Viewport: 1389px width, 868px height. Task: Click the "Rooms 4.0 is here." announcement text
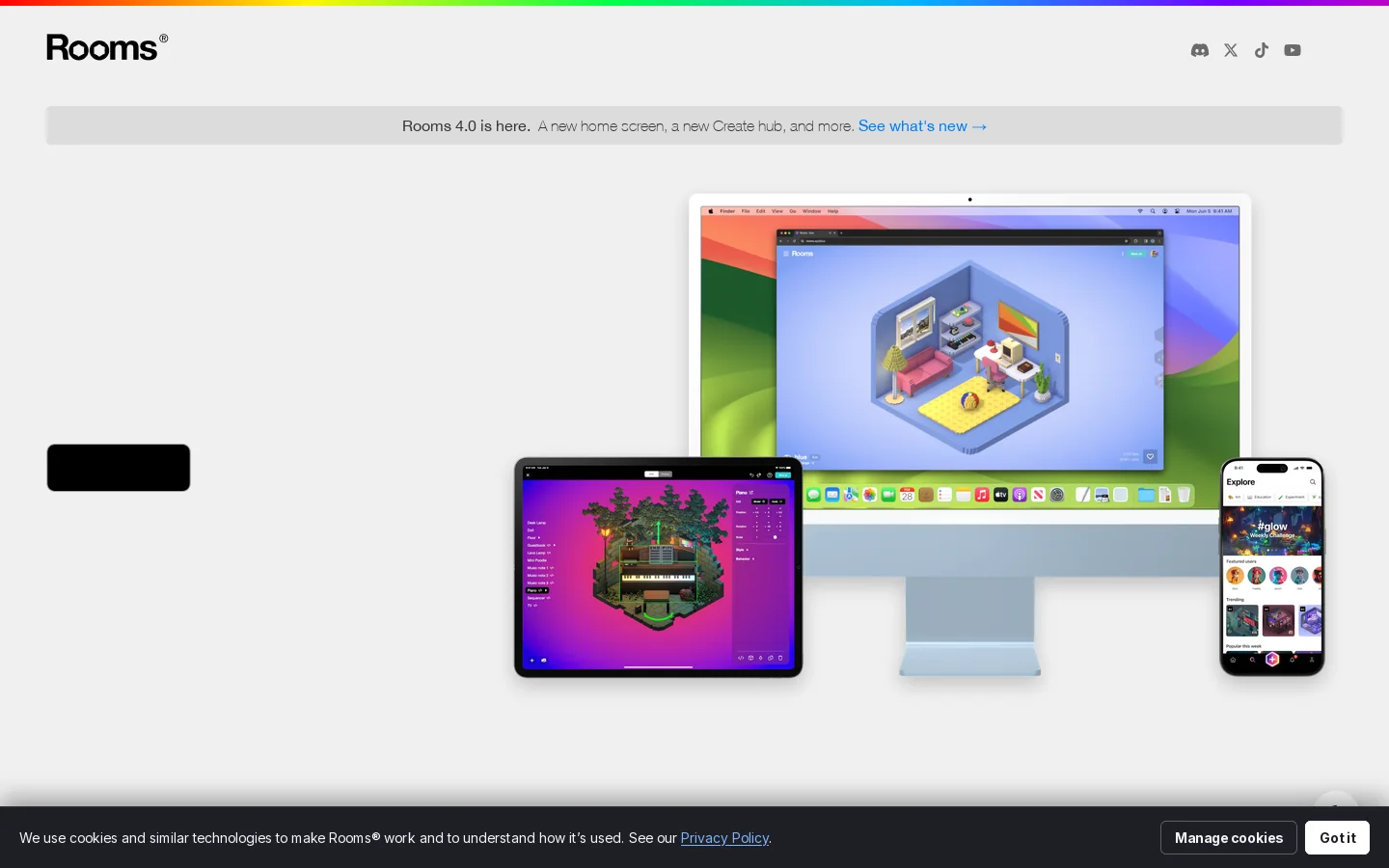(x=466, y=126)
